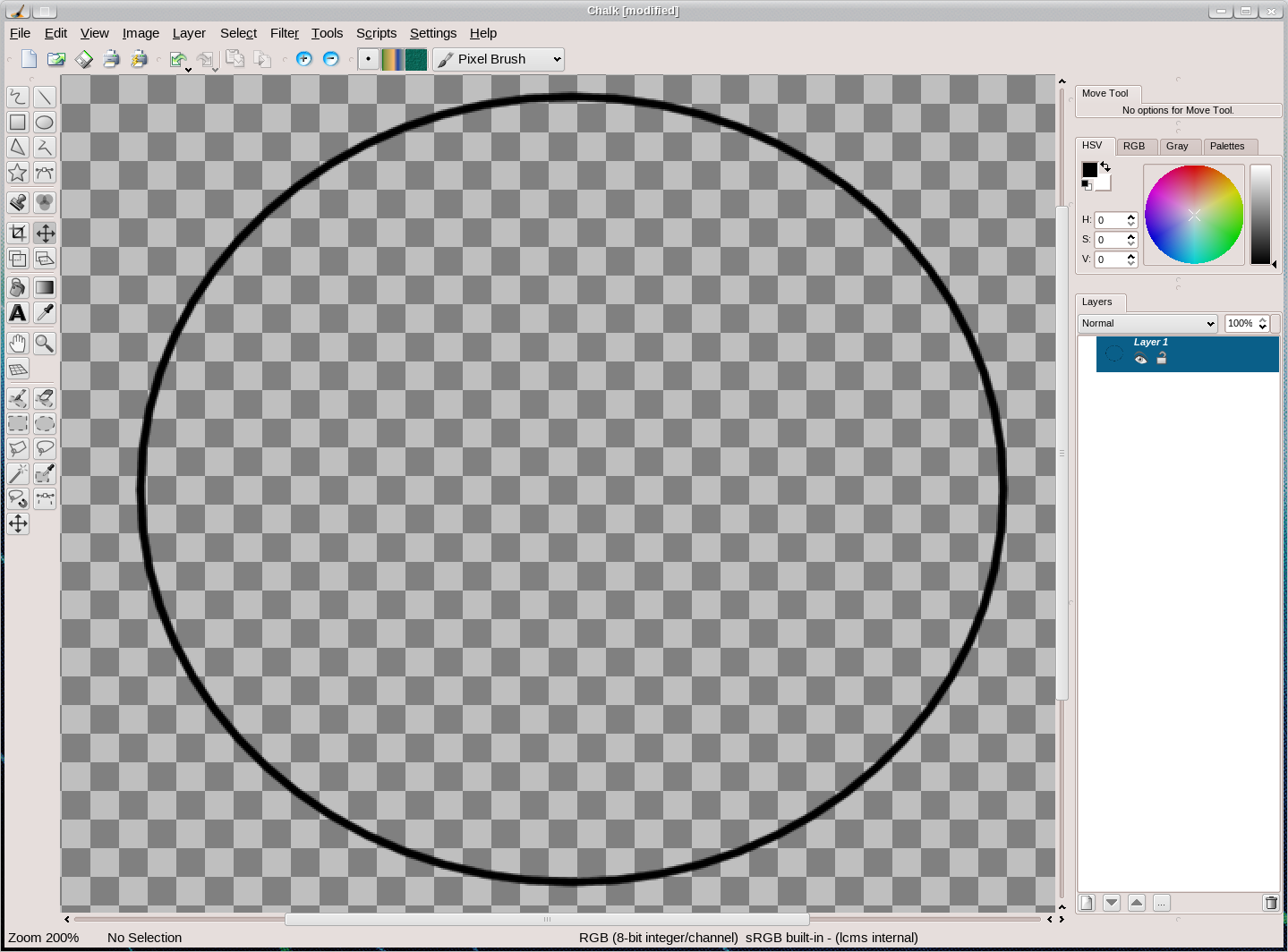Image resolution: width=1288 pixels, height=952 pixels.
Task: Reset colors to default black and white
Action: pos(1087,185)
